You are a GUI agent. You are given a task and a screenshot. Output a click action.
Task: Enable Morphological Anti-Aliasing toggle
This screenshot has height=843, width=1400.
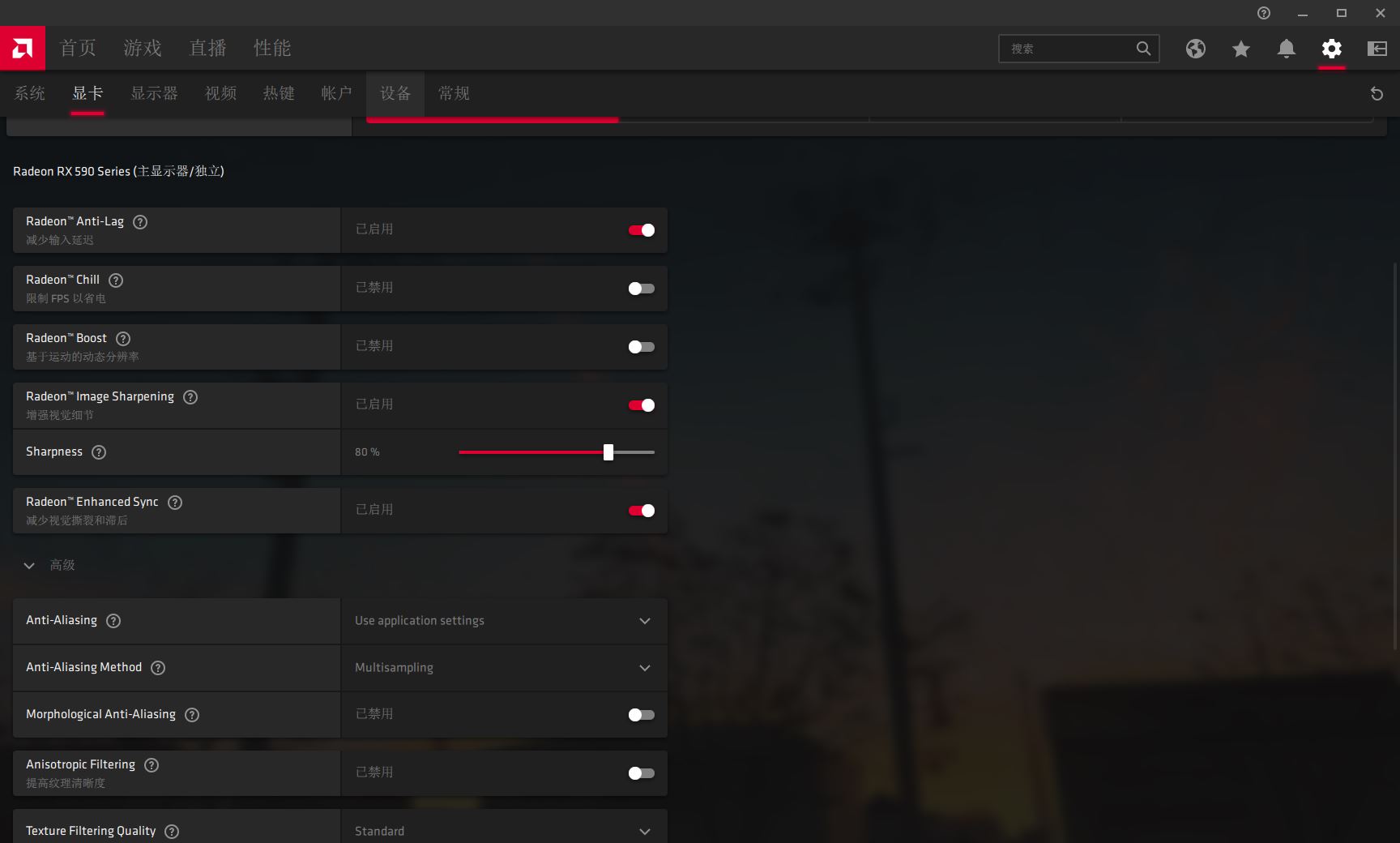pos(642,715)
